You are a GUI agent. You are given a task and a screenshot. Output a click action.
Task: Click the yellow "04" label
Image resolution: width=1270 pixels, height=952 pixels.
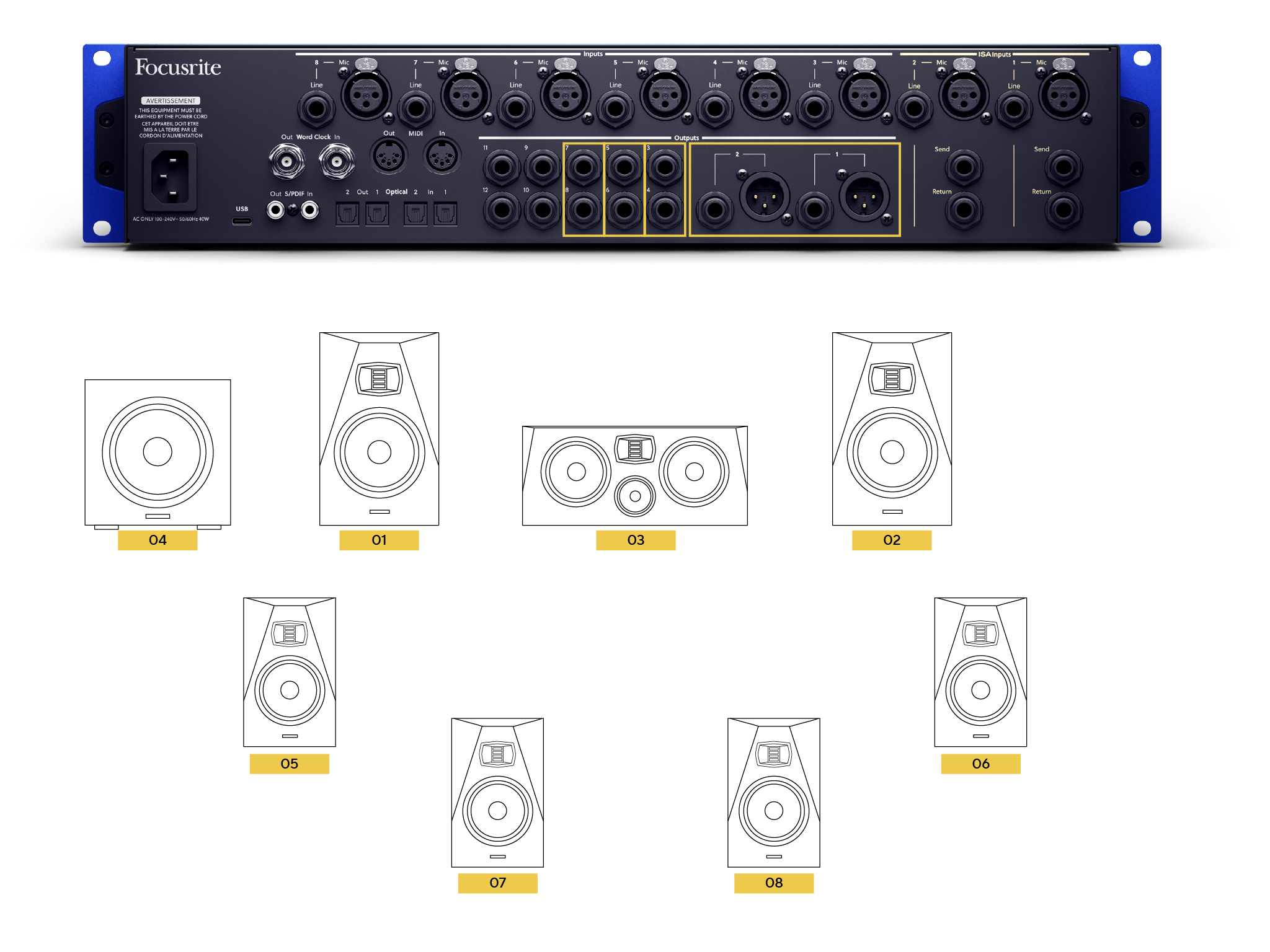pyautogui.click(x=158, y=540)
